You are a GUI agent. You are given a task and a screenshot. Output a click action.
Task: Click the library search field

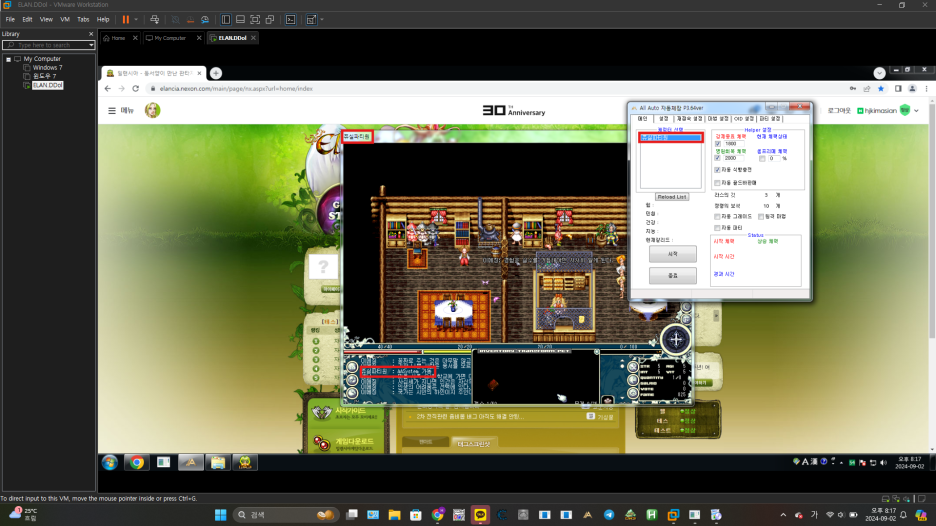tap(47, 45)
